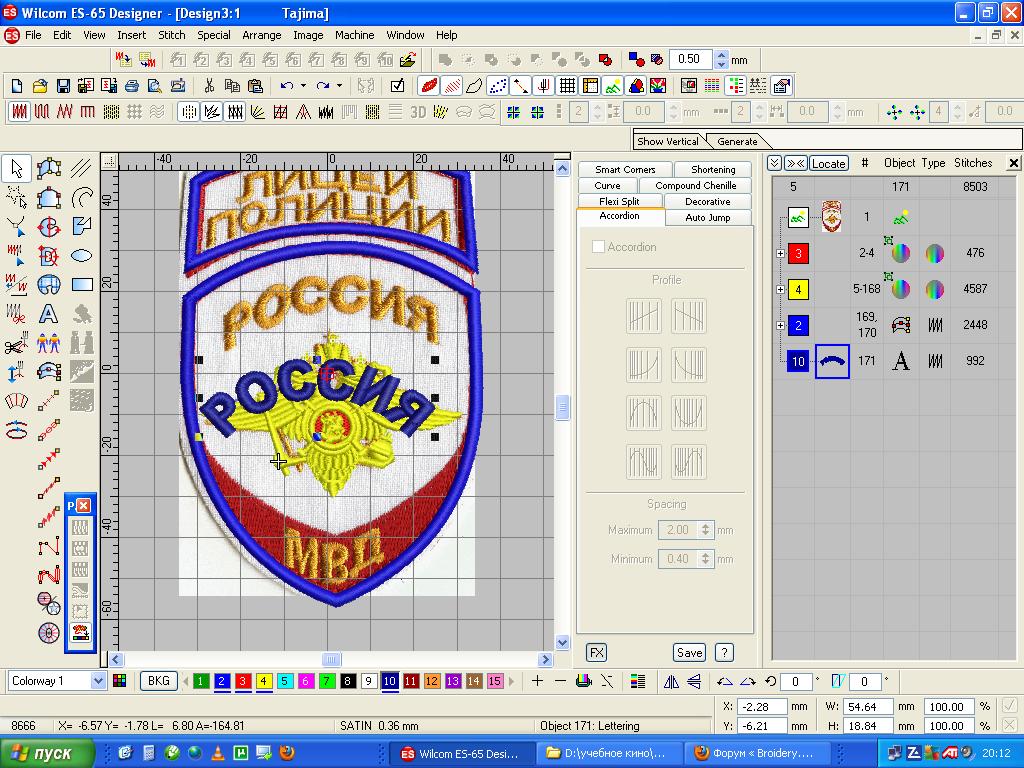Viewport: 1024px width, 768px height.
Task: Click the Cut scissors icon
Action: click(x=209, y=86)
